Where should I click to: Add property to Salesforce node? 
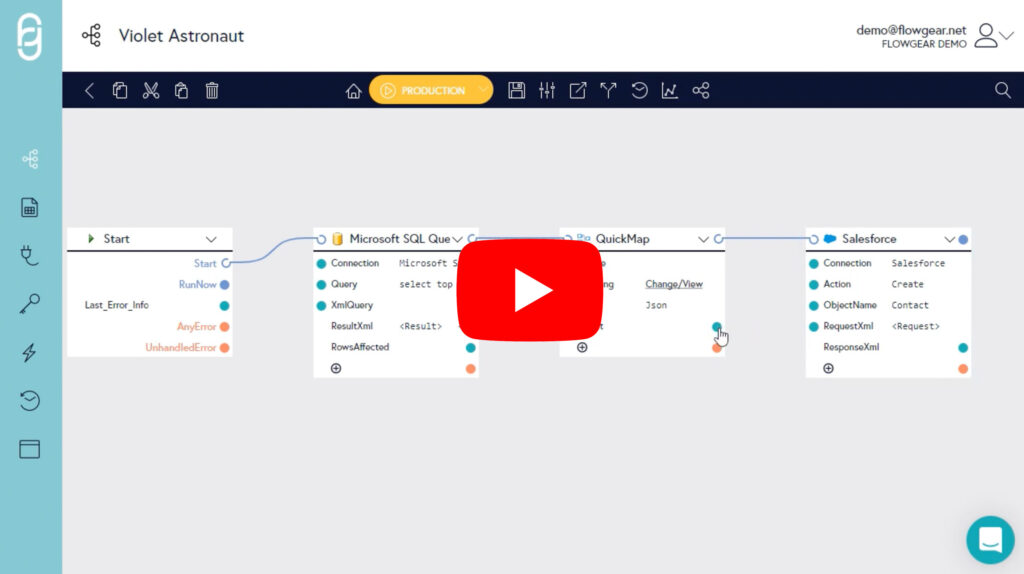tap(828, 368)
